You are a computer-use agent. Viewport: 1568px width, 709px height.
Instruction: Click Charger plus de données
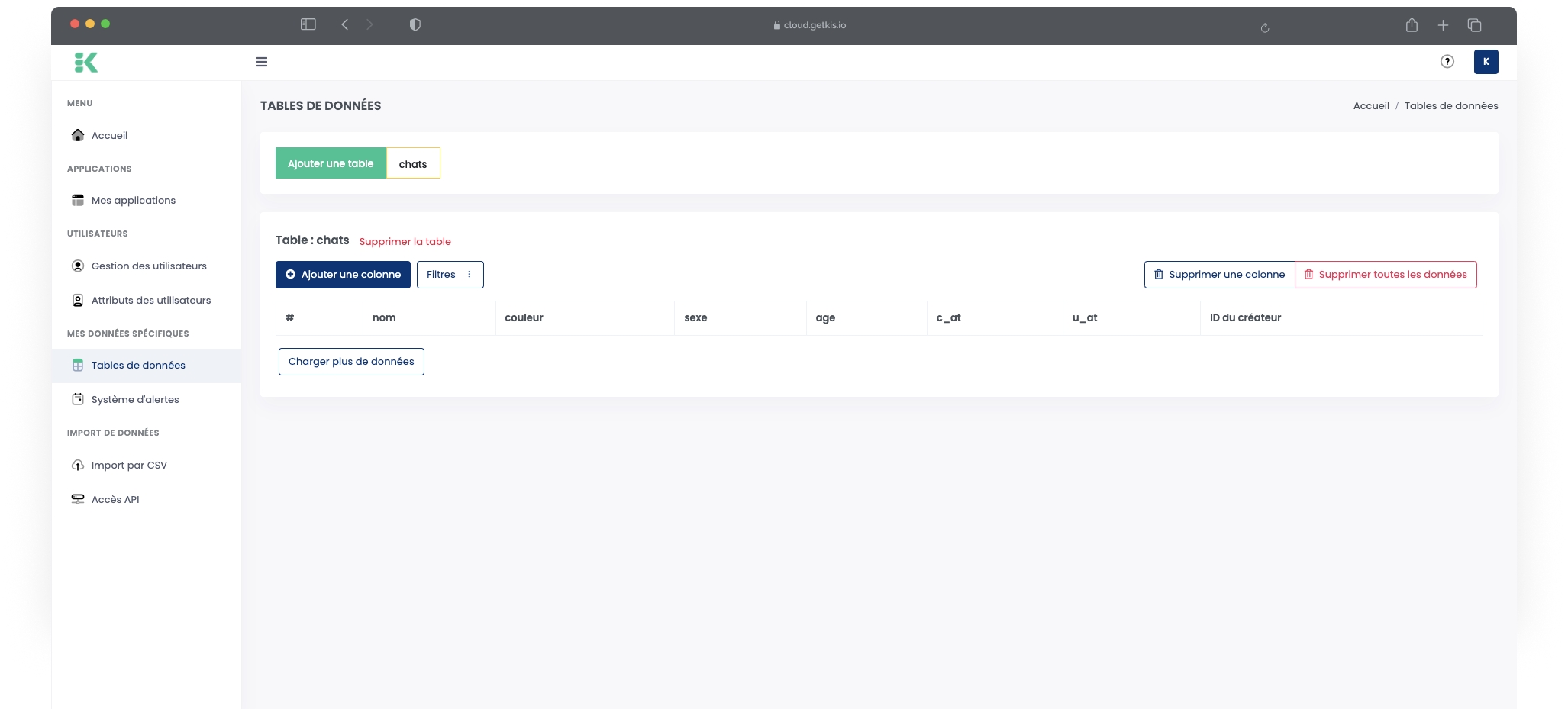[351, 362]
